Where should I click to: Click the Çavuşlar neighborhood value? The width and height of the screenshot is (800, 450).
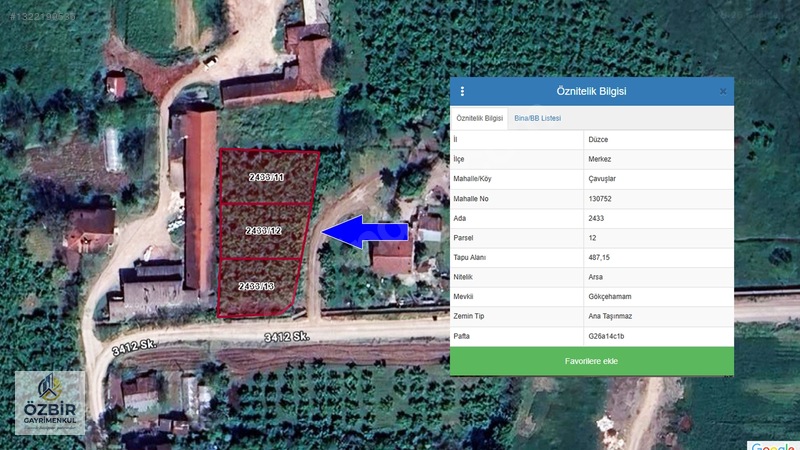point(602,179)
